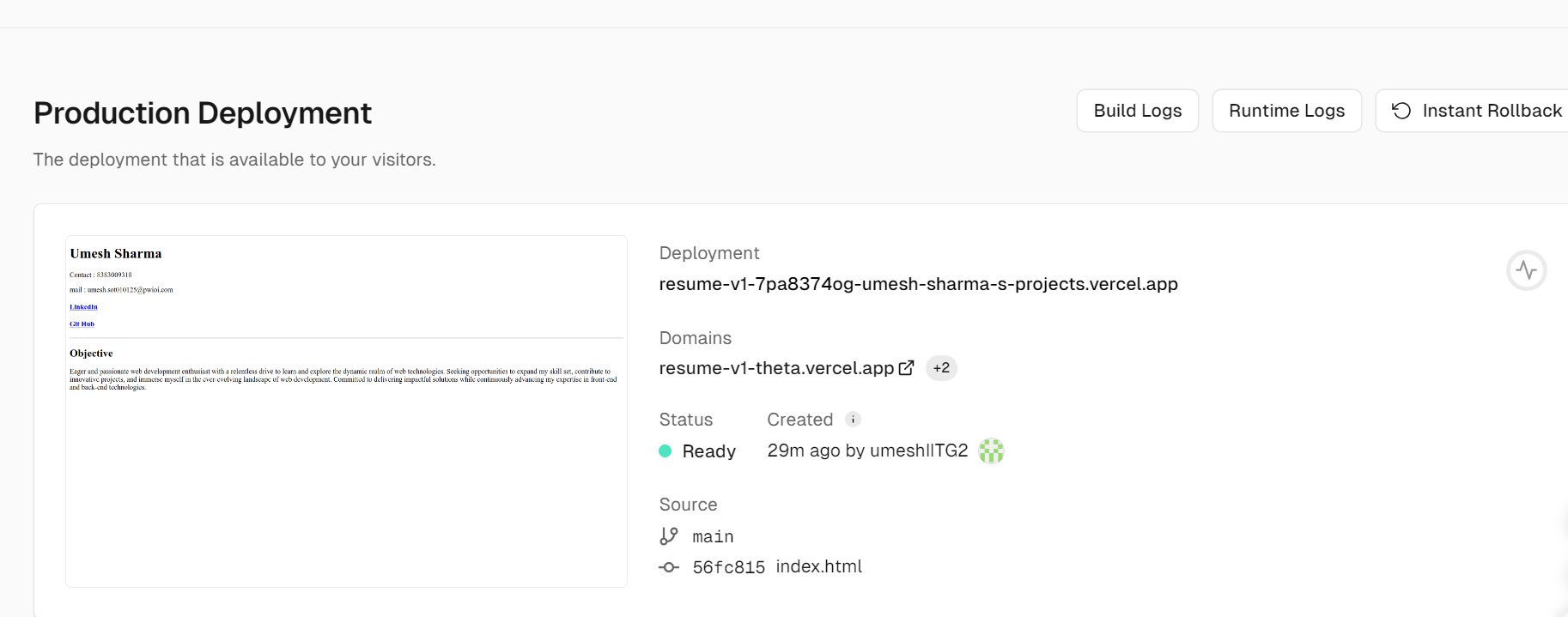The height and width of the screenshot is (617, 1568).
Task: Open commit 56fc815
Action: click(728, 567)
